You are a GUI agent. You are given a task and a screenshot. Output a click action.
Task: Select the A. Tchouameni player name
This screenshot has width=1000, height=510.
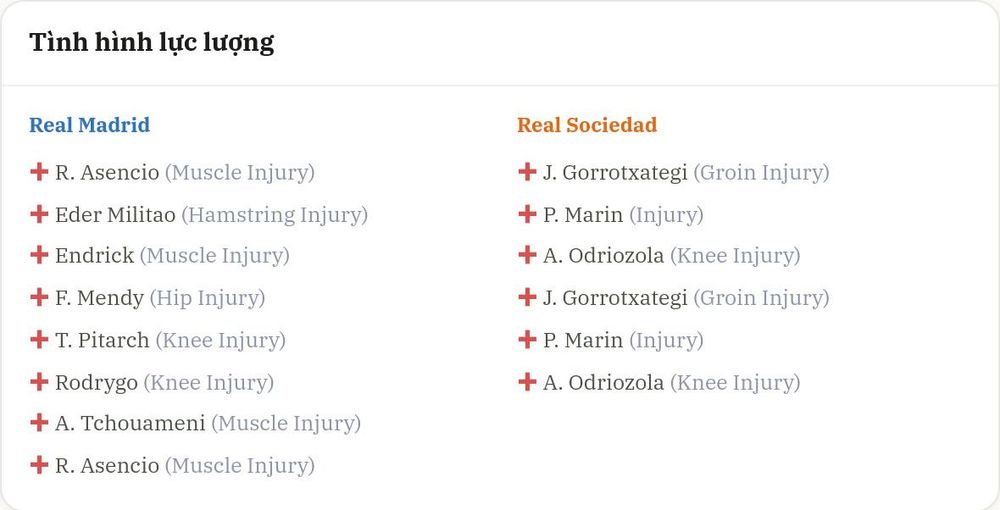130,423
